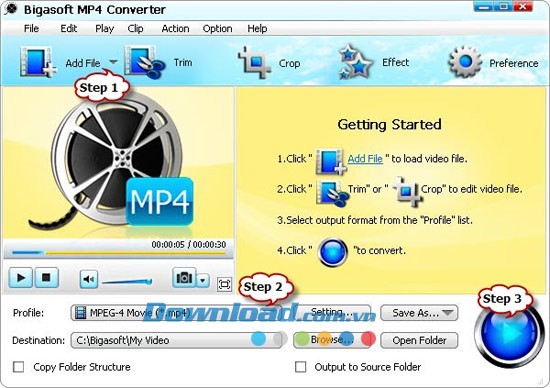
Task: Toggle full screen preview icon
Action: pyautogui.click(x=224, y=284)
